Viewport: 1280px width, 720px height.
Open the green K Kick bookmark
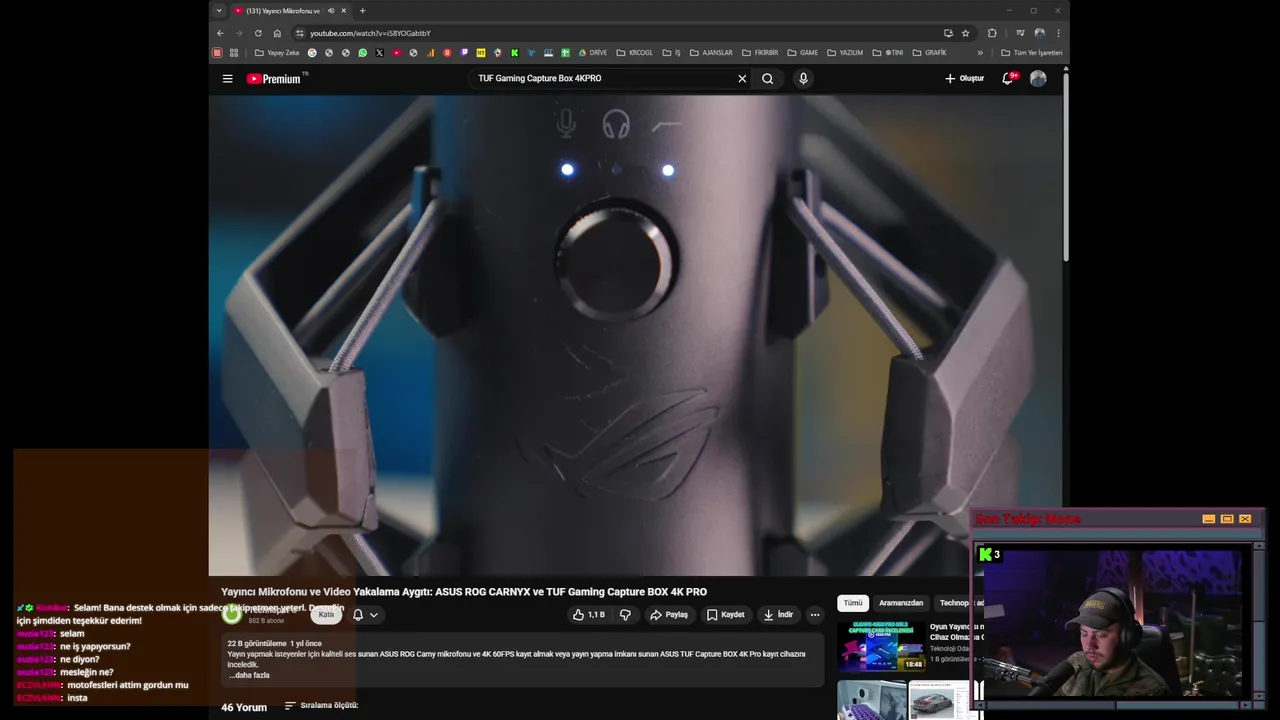pyautogui.click(x=515, y=53)
